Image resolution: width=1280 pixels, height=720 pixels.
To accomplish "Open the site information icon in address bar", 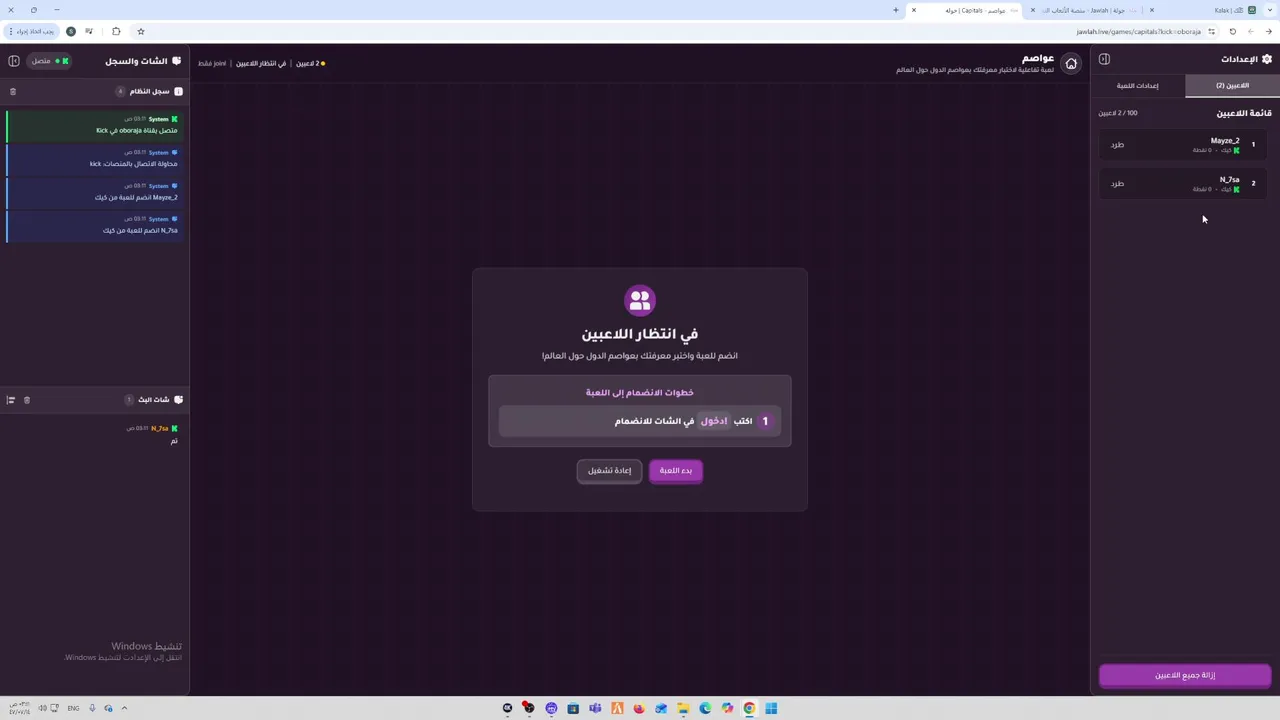I will click(x=1212, y=31).
